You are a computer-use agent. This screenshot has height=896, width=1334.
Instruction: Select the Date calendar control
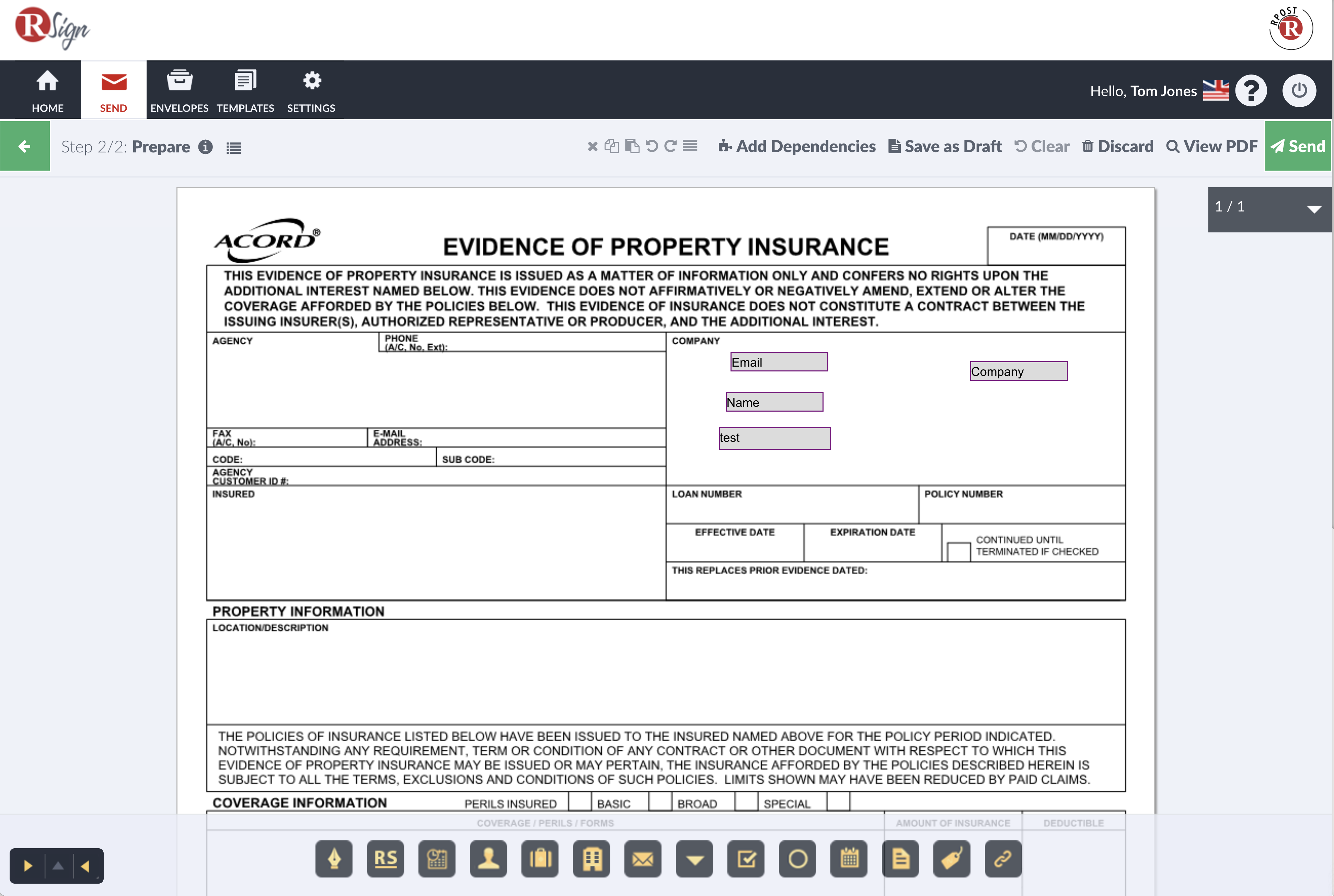pyautogui.click(x=849, y=858)
